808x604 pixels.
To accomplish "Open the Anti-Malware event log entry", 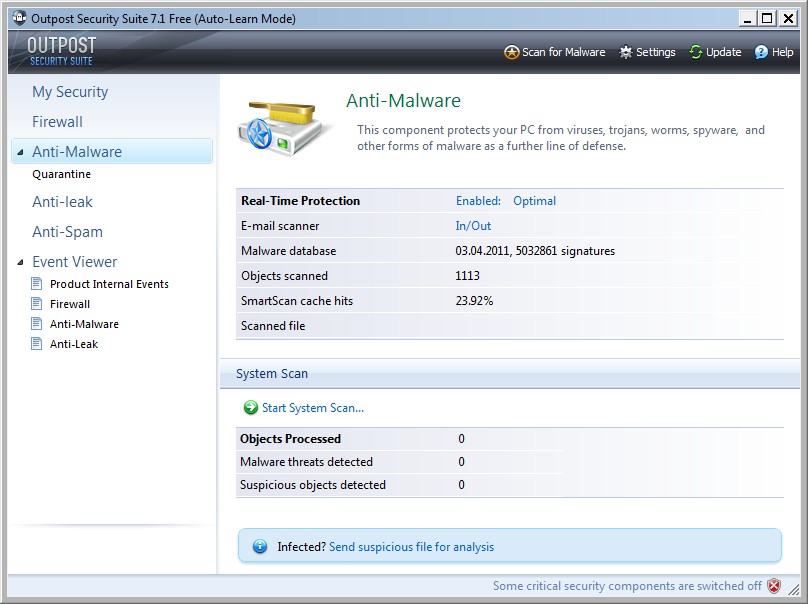I will click(85, 324).
